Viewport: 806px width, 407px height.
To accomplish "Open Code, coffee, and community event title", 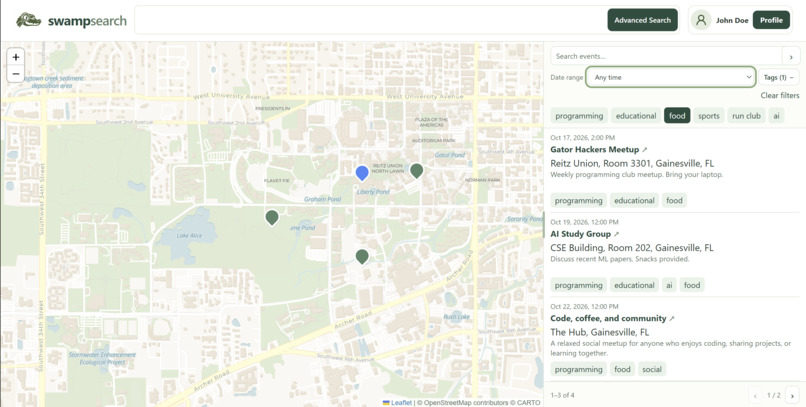I will tap(608, 318).
